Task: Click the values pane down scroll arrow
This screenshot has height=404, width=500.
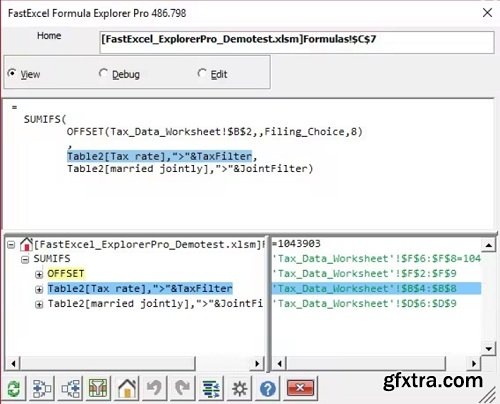Action: coord(488,349)
